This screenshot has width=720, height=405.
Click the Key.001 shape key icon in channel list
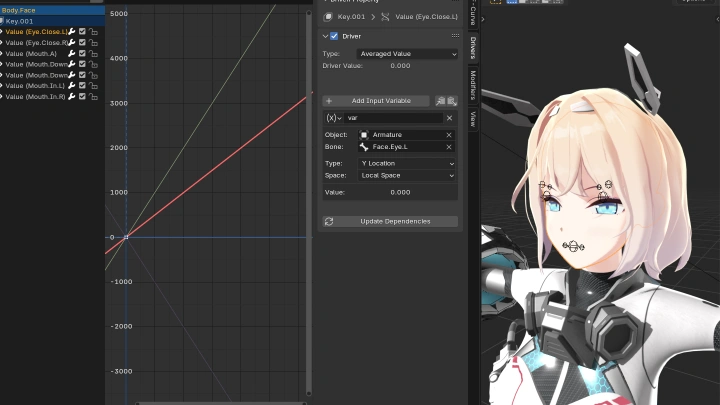pos(2,21)
